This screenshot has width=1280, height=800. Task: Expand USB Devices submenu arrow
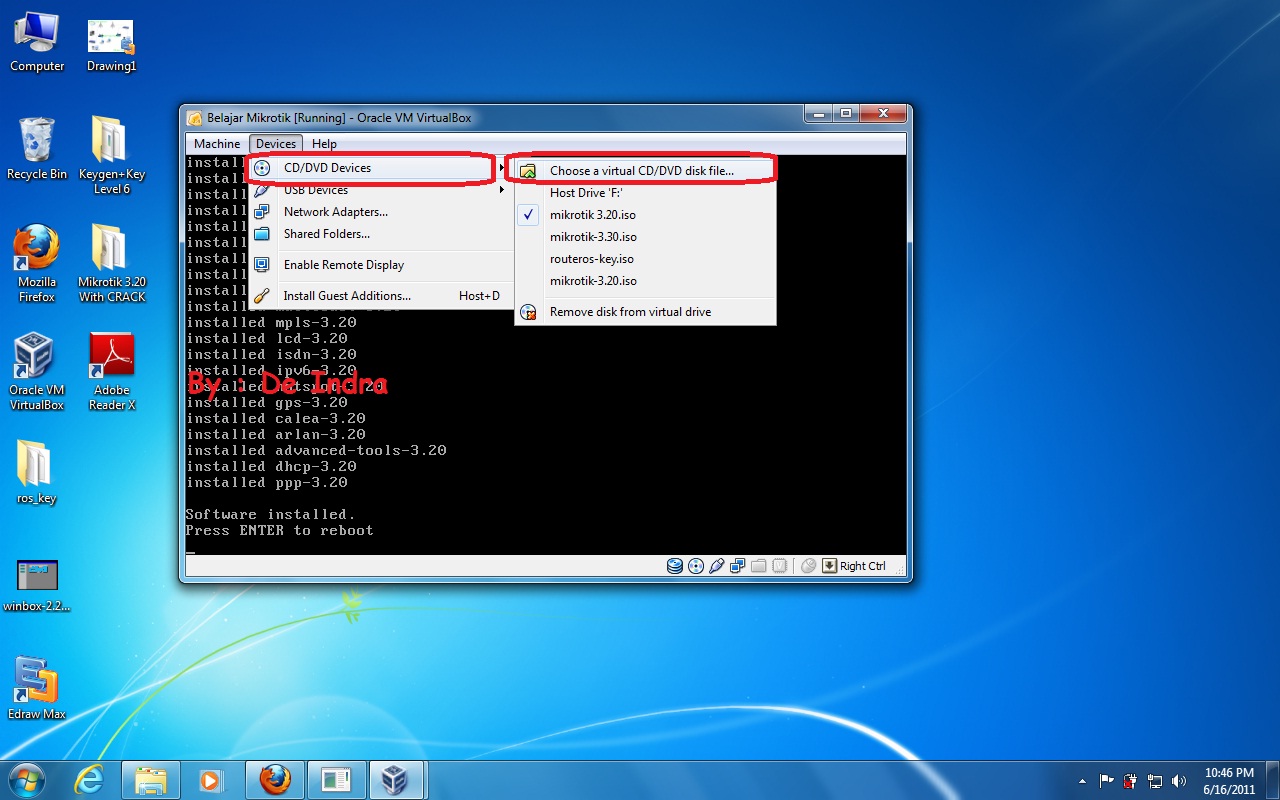(x=502, y=190)
